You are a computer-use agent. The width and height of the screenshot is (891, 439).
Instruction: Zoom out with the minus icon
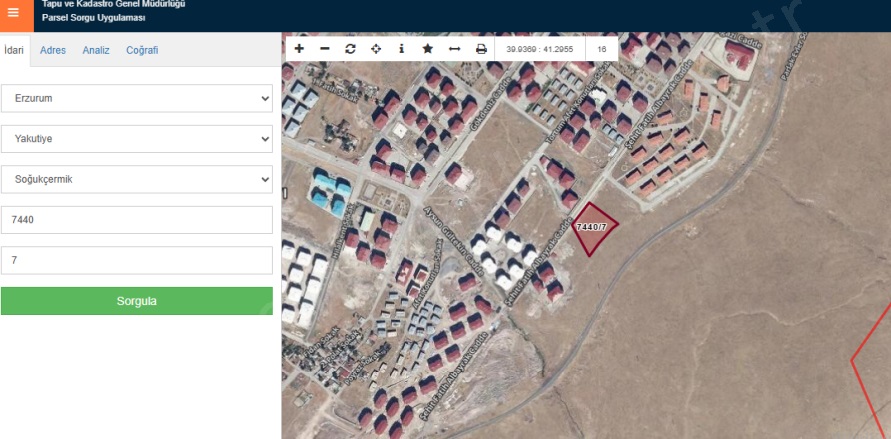coord(324,48)
